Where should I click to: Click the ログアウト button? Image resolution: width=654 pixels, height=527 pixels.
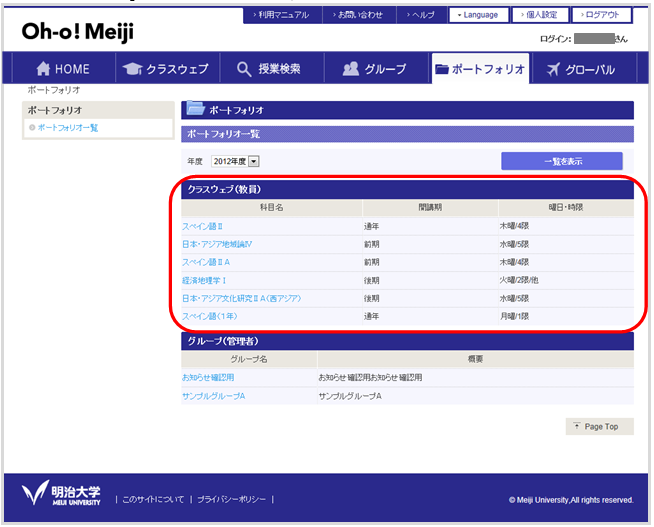tap(601, 15)
